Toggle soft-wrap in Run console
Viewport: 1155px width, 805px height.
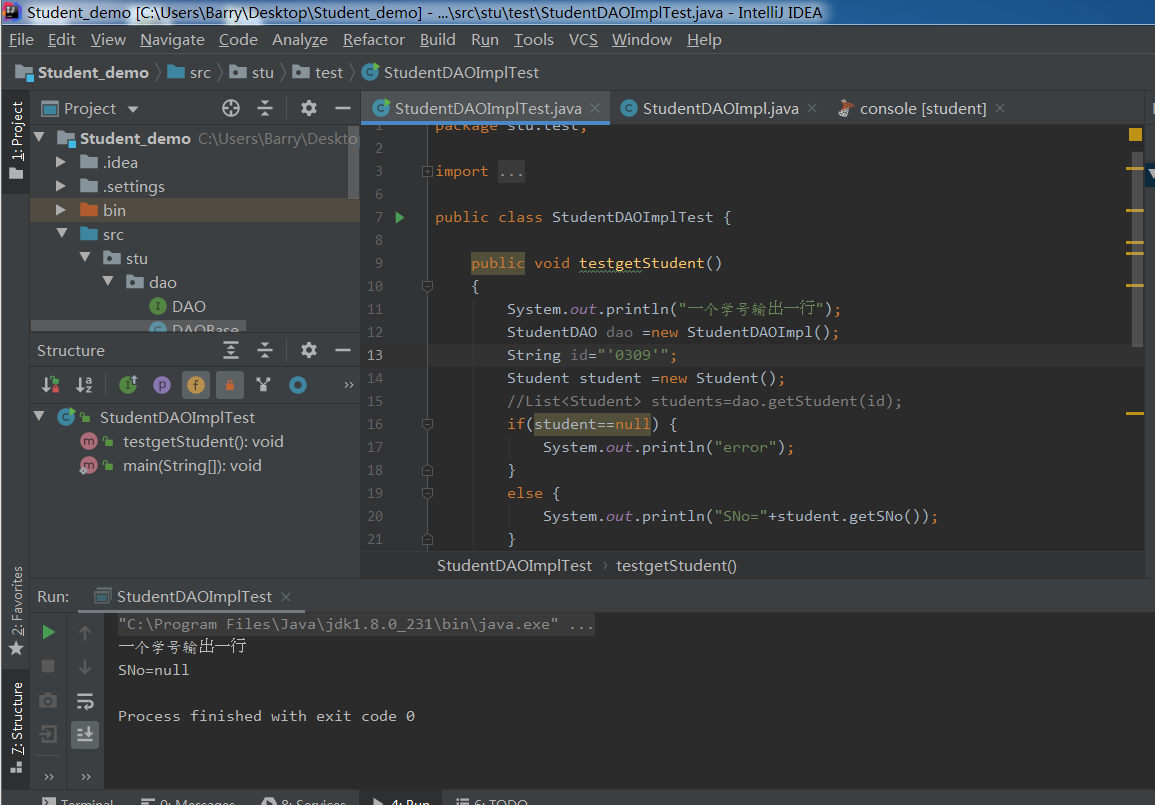click(x=85, y=701)
